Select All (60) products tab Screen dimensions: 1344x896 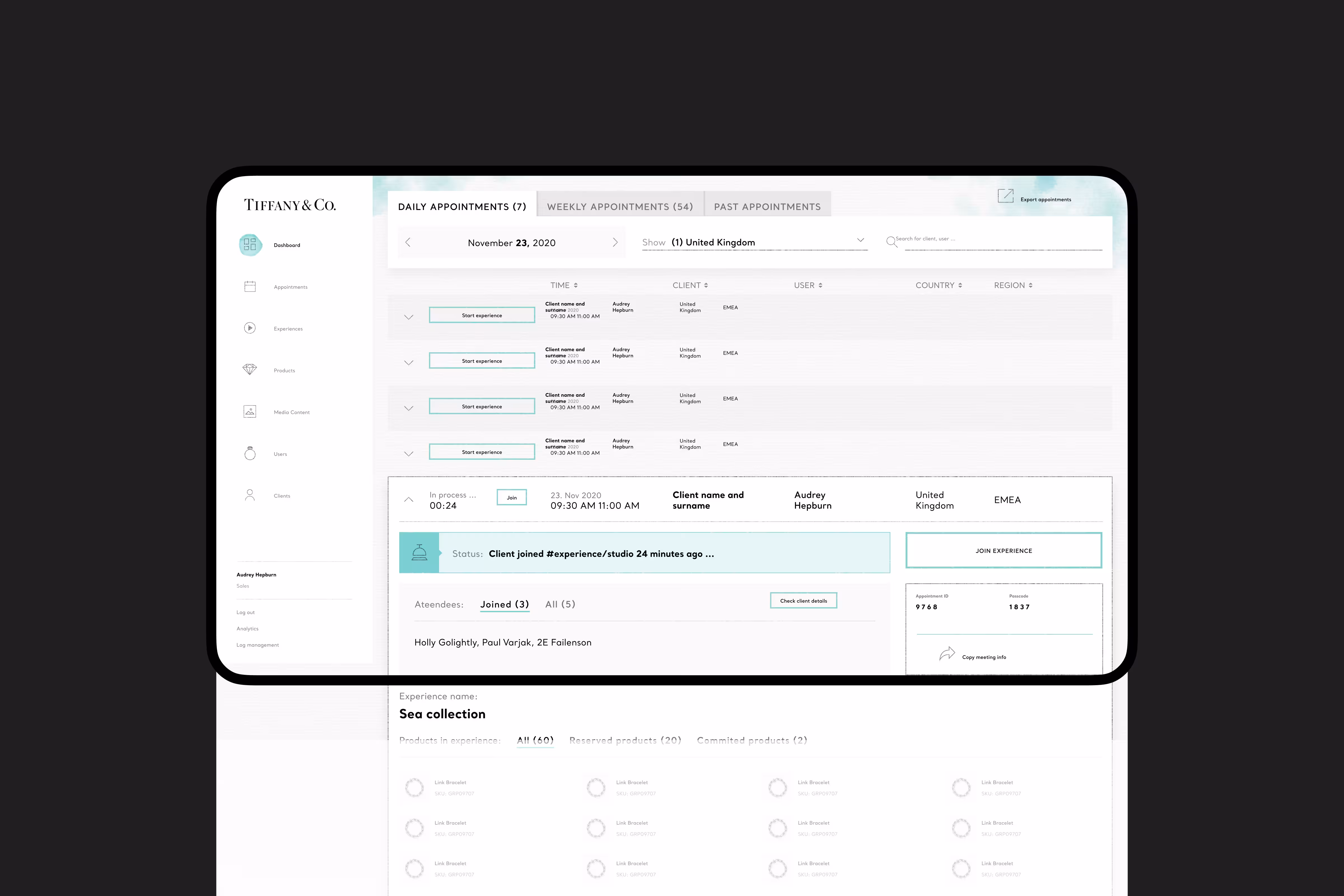click(535, 741)
